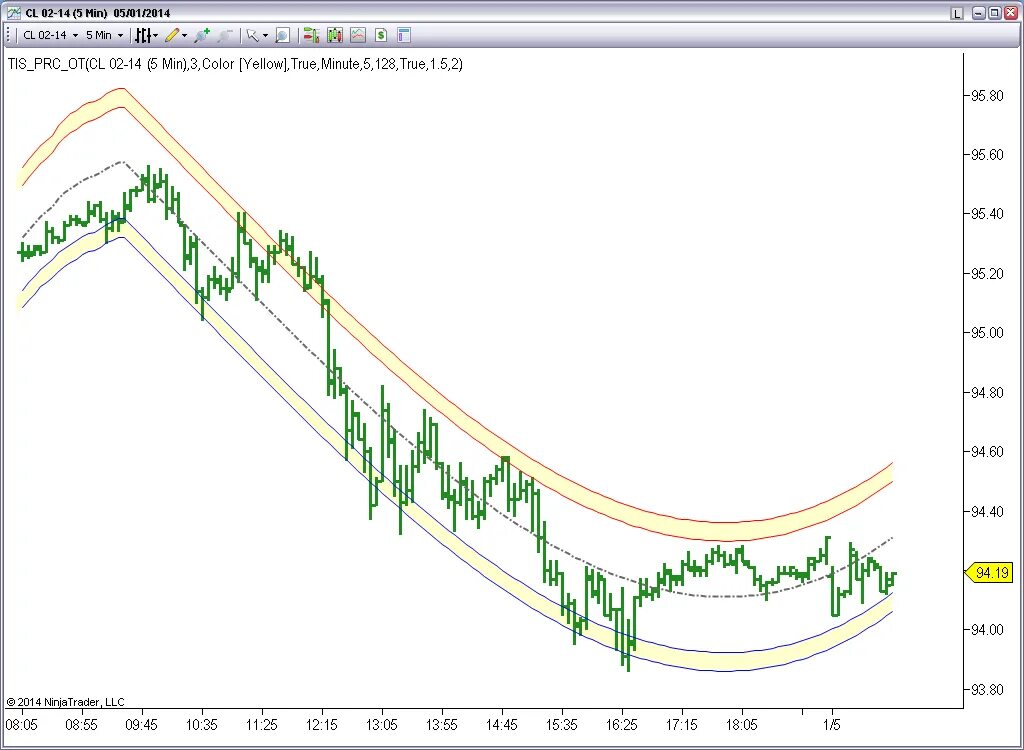Viewport: 1024px width, 750px height.
Task: Click the 08:05 time axis label
Action: click(x=22, y=725)
